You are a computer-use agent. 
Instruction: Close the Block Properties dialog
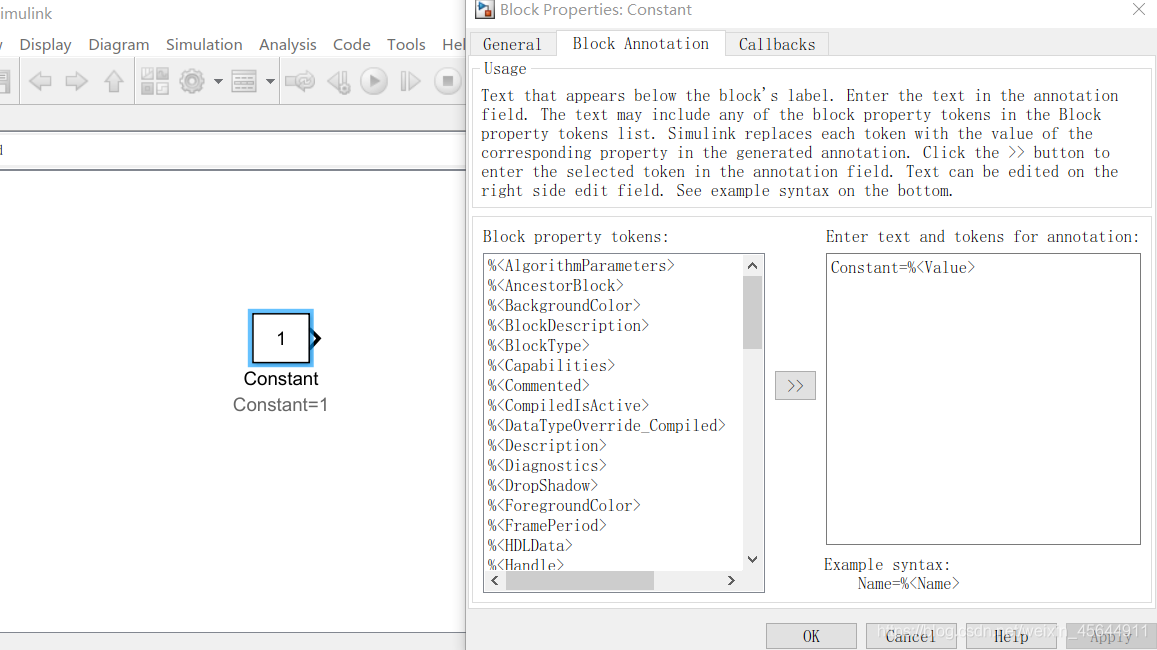(x=1139, y=9)
